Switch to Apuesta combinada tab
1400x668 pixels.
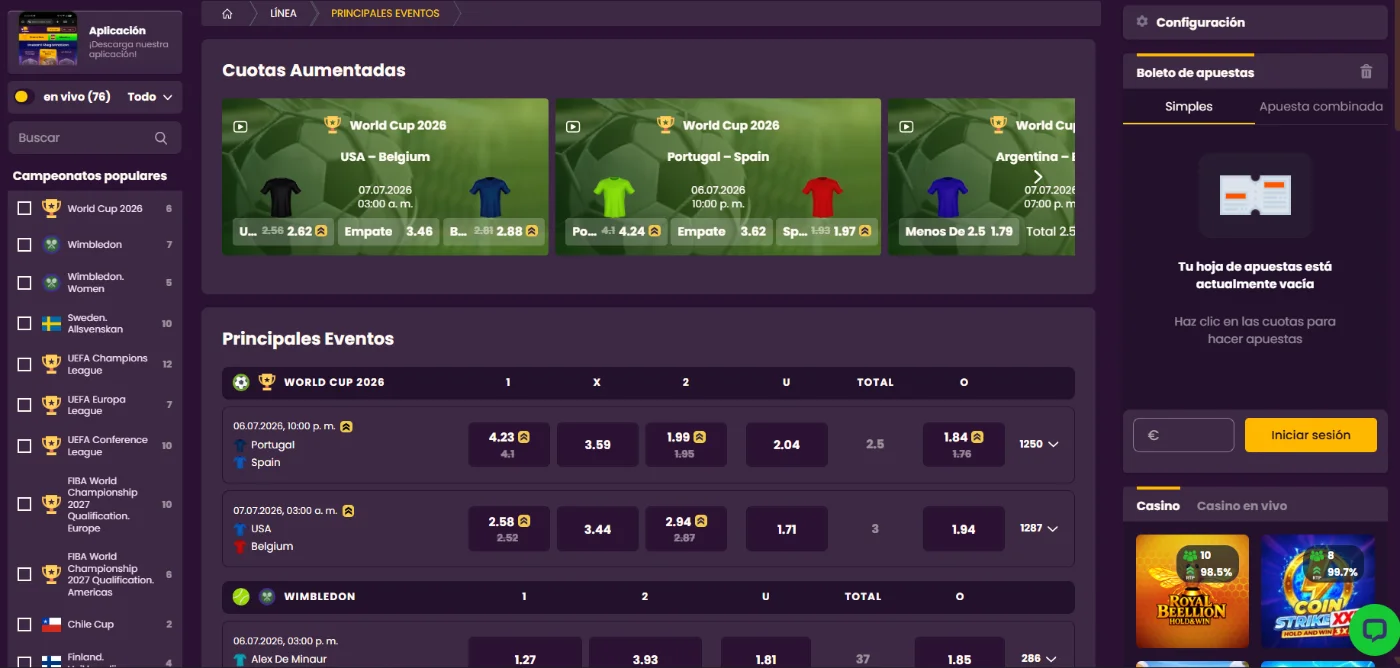(1321, 107)
